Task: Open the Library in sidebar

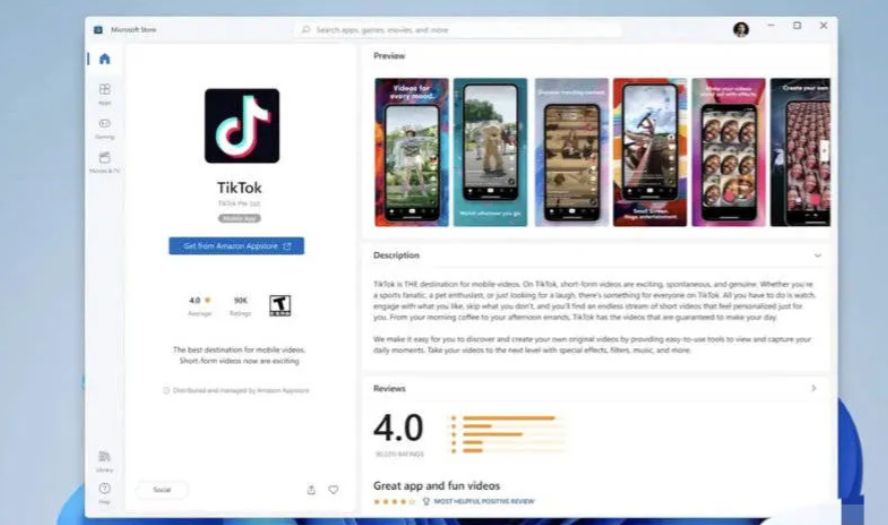Action: [x=105, y=461]
